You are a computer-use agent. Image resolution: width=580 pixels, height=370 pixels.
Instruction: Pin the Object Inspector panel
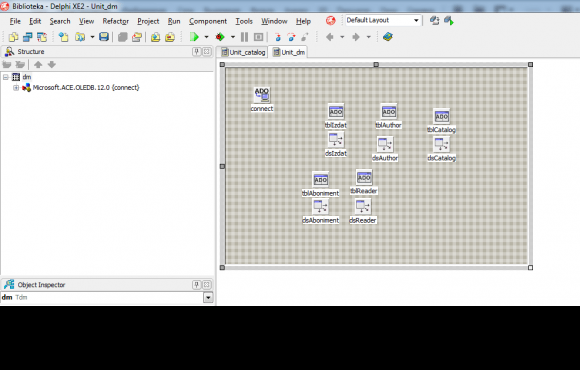pos(197,285)
